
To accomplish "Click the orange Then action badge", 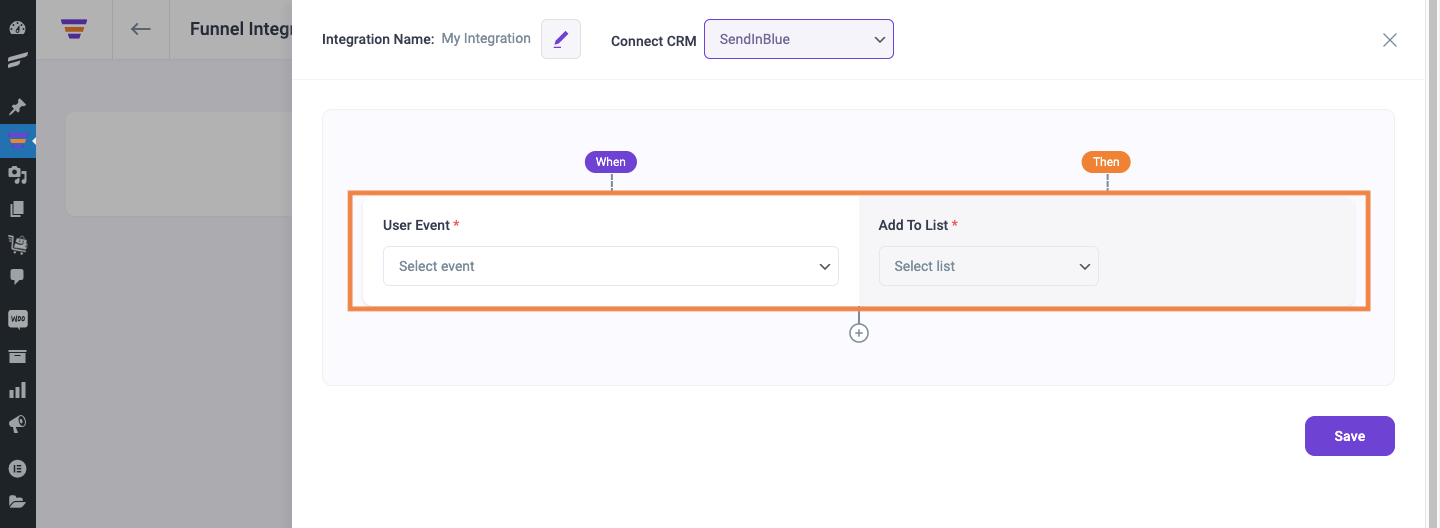I will pyautogui.click(x=1106, y=162).
